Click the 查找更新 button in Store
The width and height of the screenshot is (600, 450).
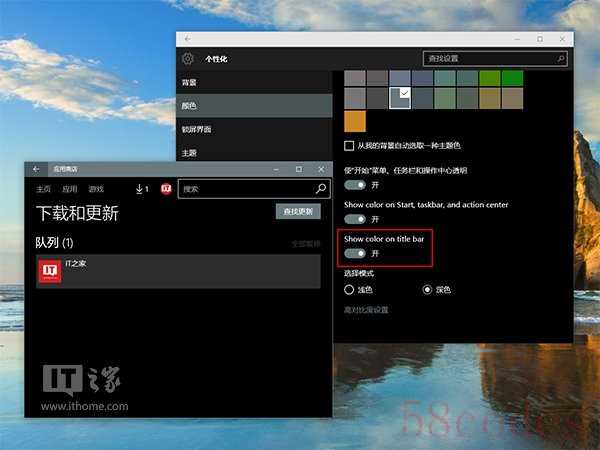tap(298, 211)
